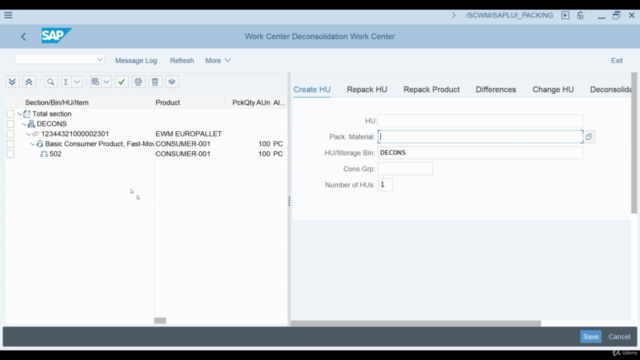
Task: Click the Cons.Grp input field
Action: 405,169
